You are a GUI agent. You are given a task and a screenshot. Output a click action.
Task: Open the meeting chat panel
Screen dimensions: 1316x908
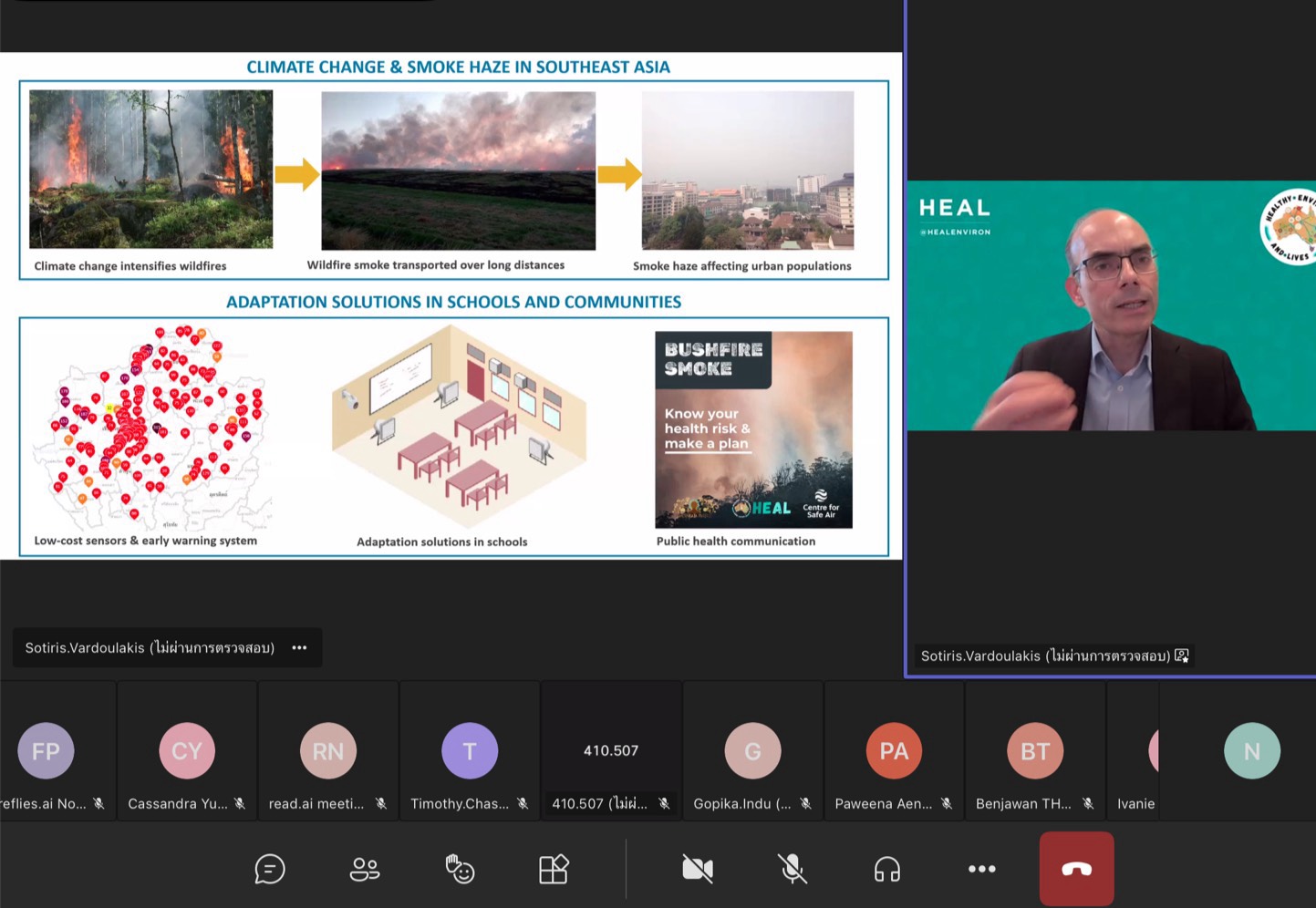pyautogui.click(x=270, y=870)
